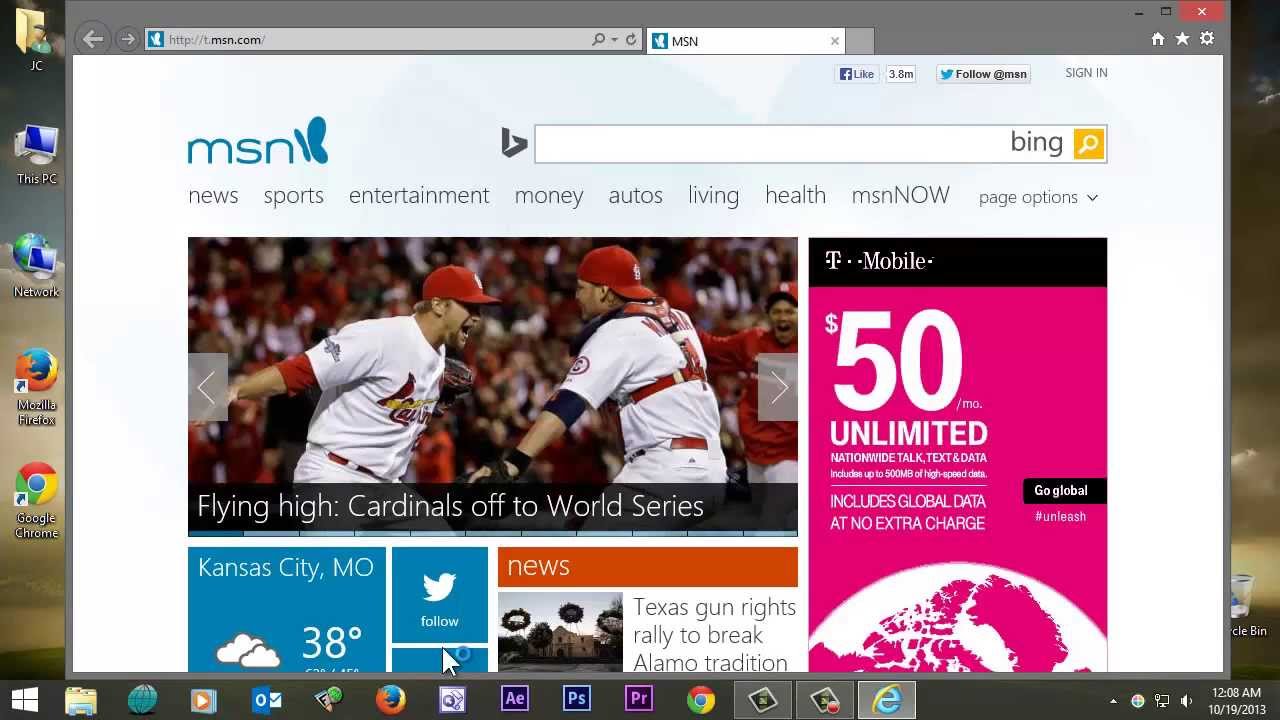This screenshot has height=720, width=1280.
Task: Launch Photoshop from the taskbar
Action: [577, 699]
